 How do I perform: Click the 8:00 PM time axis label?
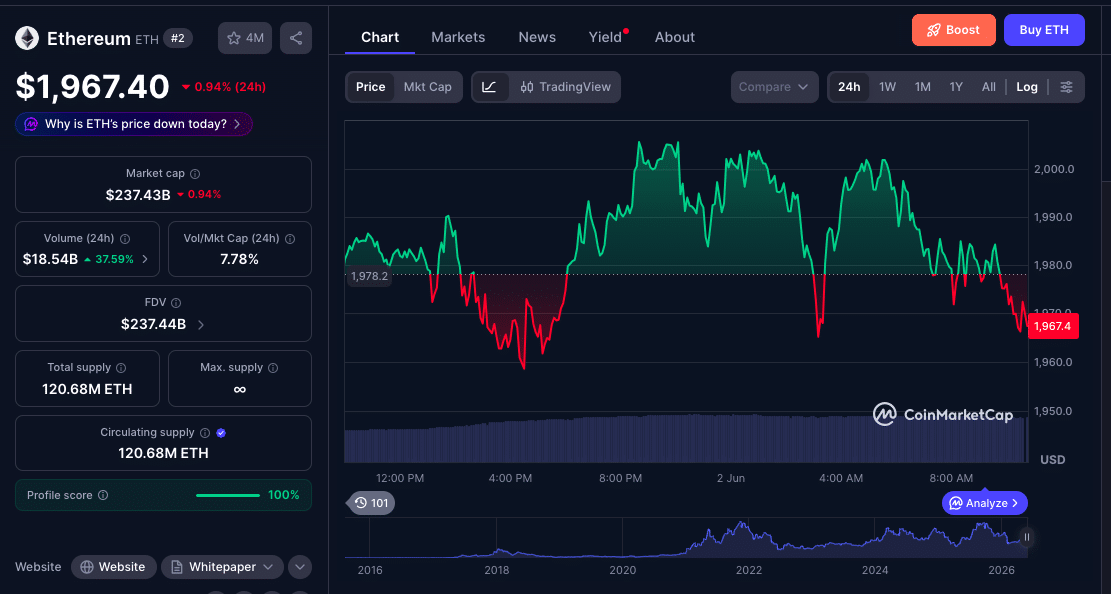[621, 478]
